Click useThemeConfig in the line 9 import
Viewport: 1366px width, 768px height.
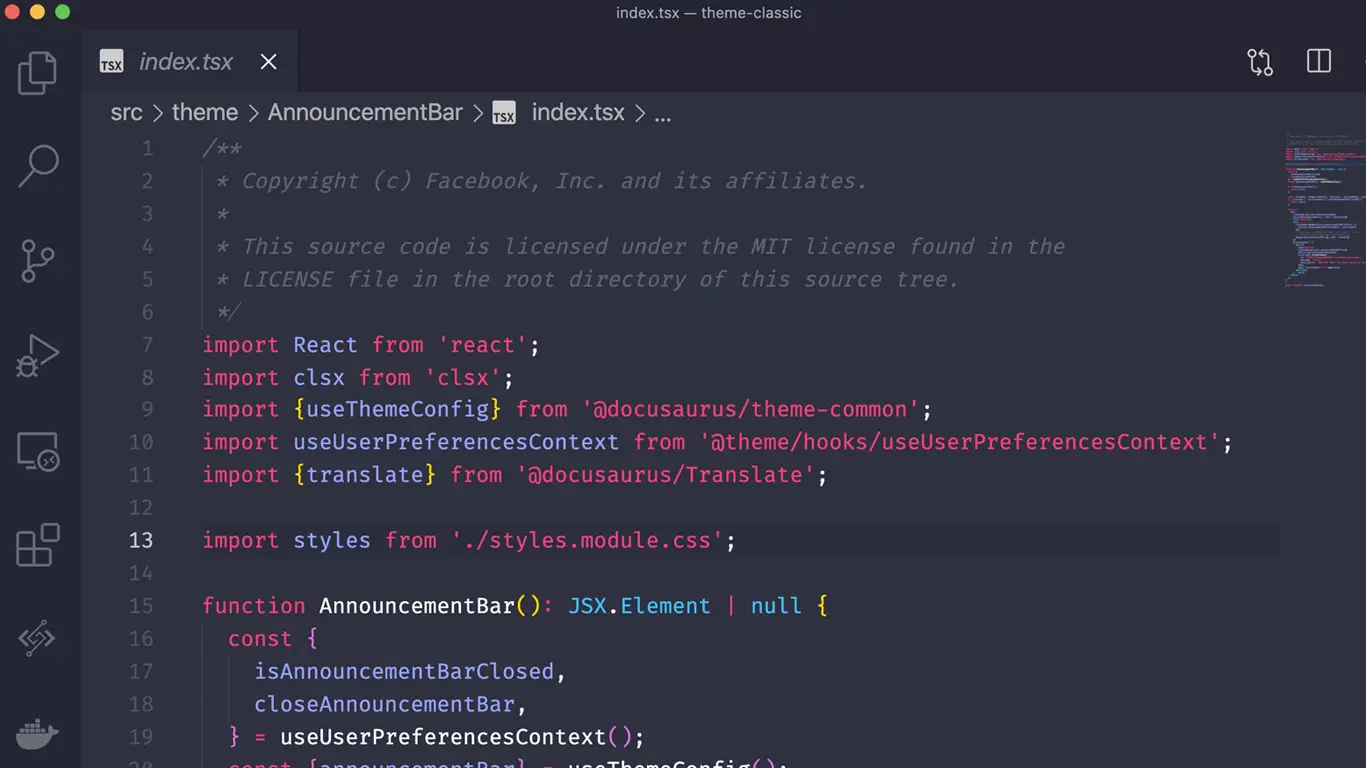(398, 410)
